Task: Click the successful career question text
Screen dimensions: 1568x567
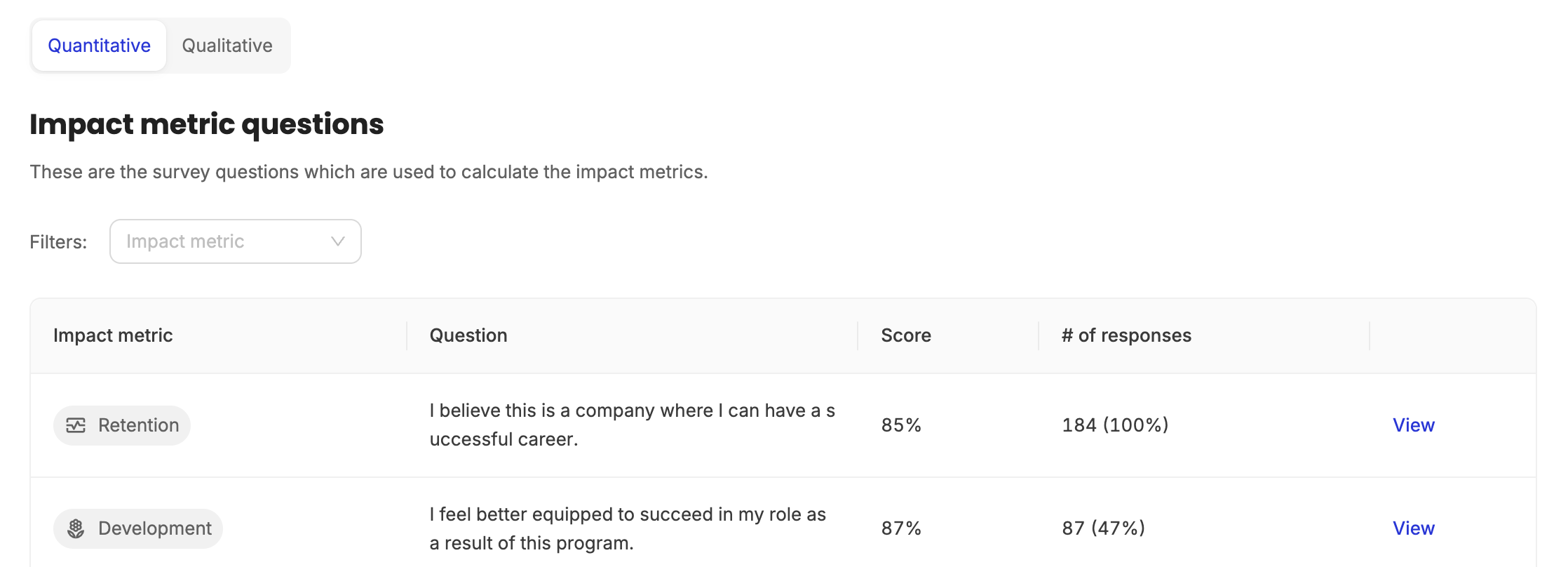Action: tap(633, 425)
